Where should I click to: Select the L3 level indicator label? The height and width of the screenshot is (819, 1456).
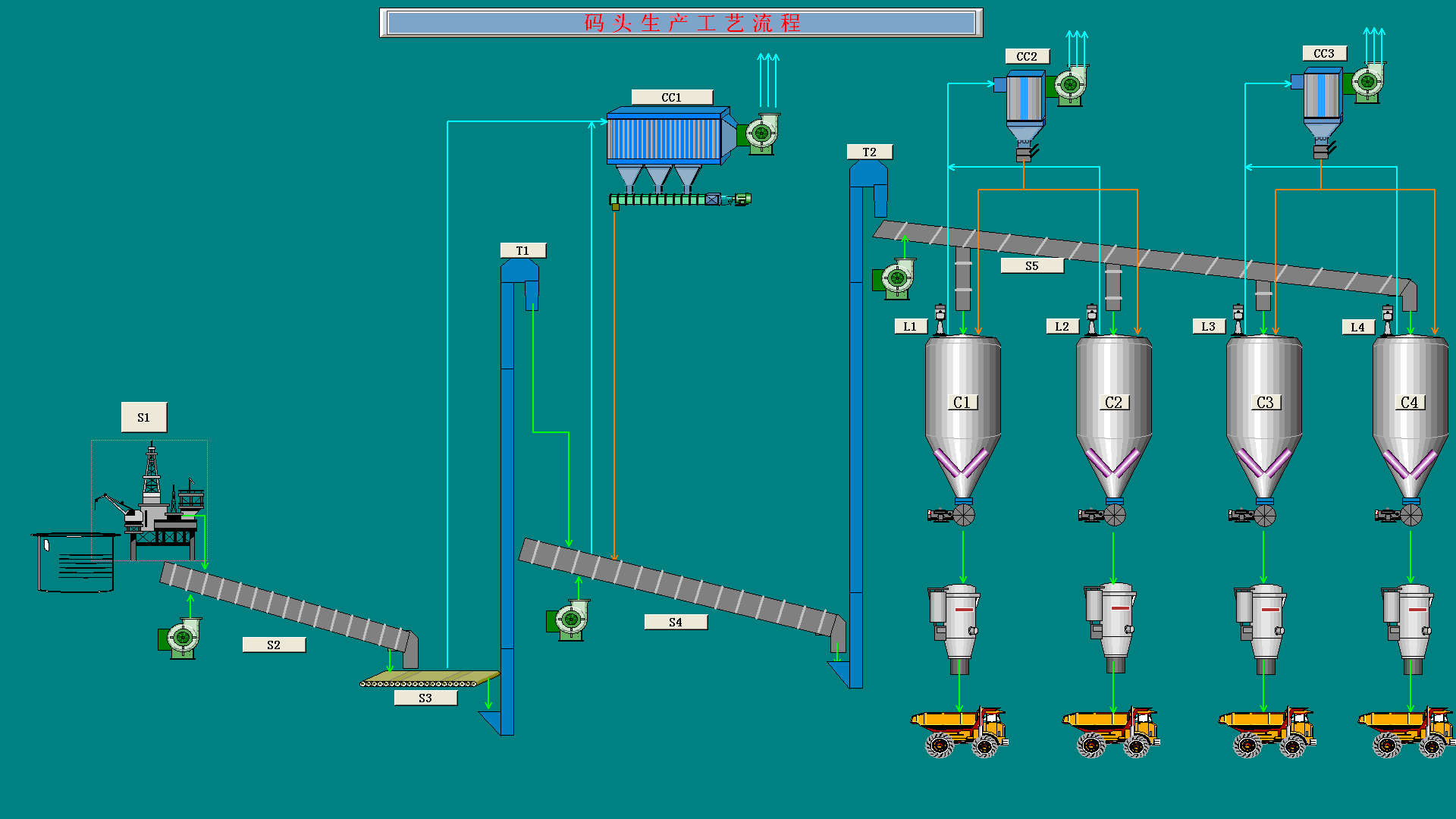(x=1208, y=326)
